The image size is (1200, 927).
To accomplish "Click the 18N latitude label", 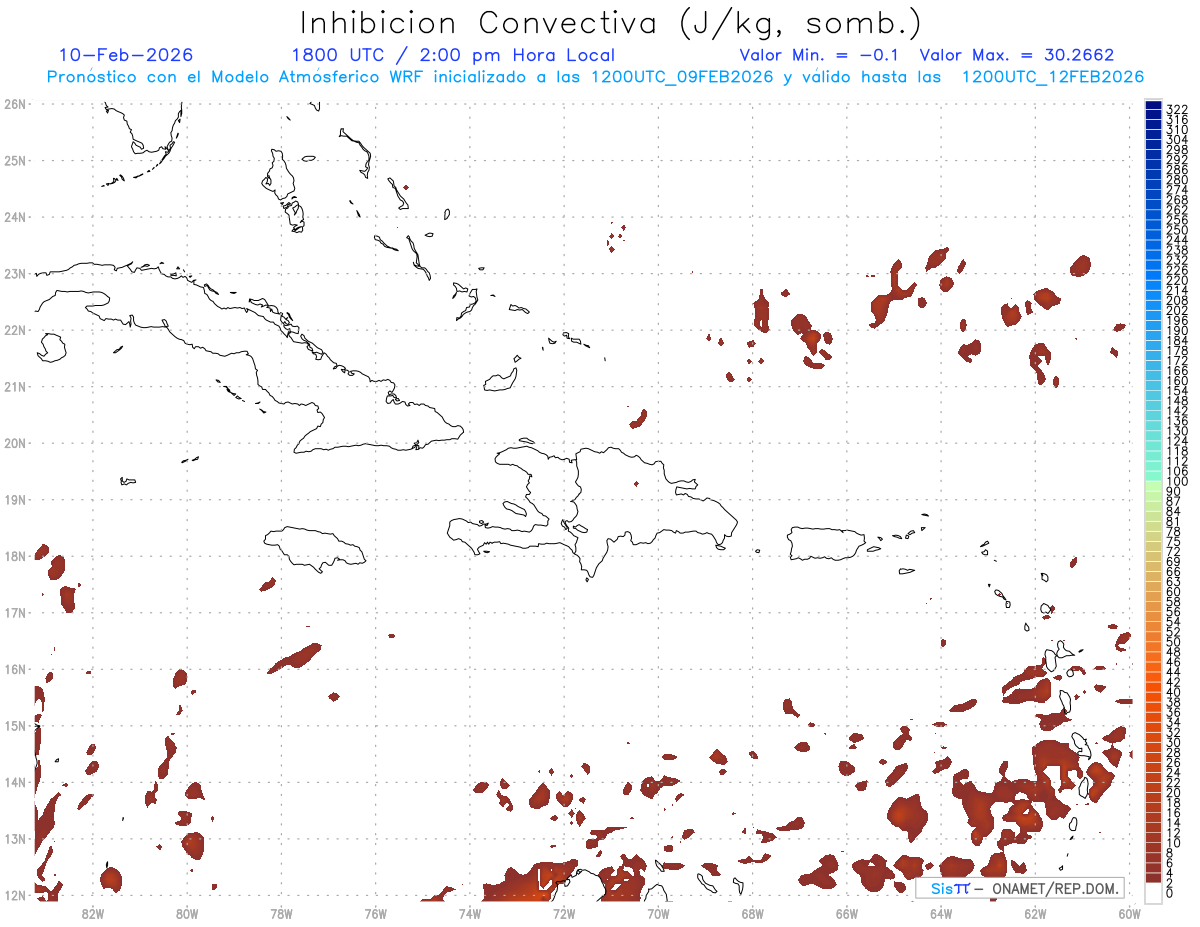I will tap(14, 556).
